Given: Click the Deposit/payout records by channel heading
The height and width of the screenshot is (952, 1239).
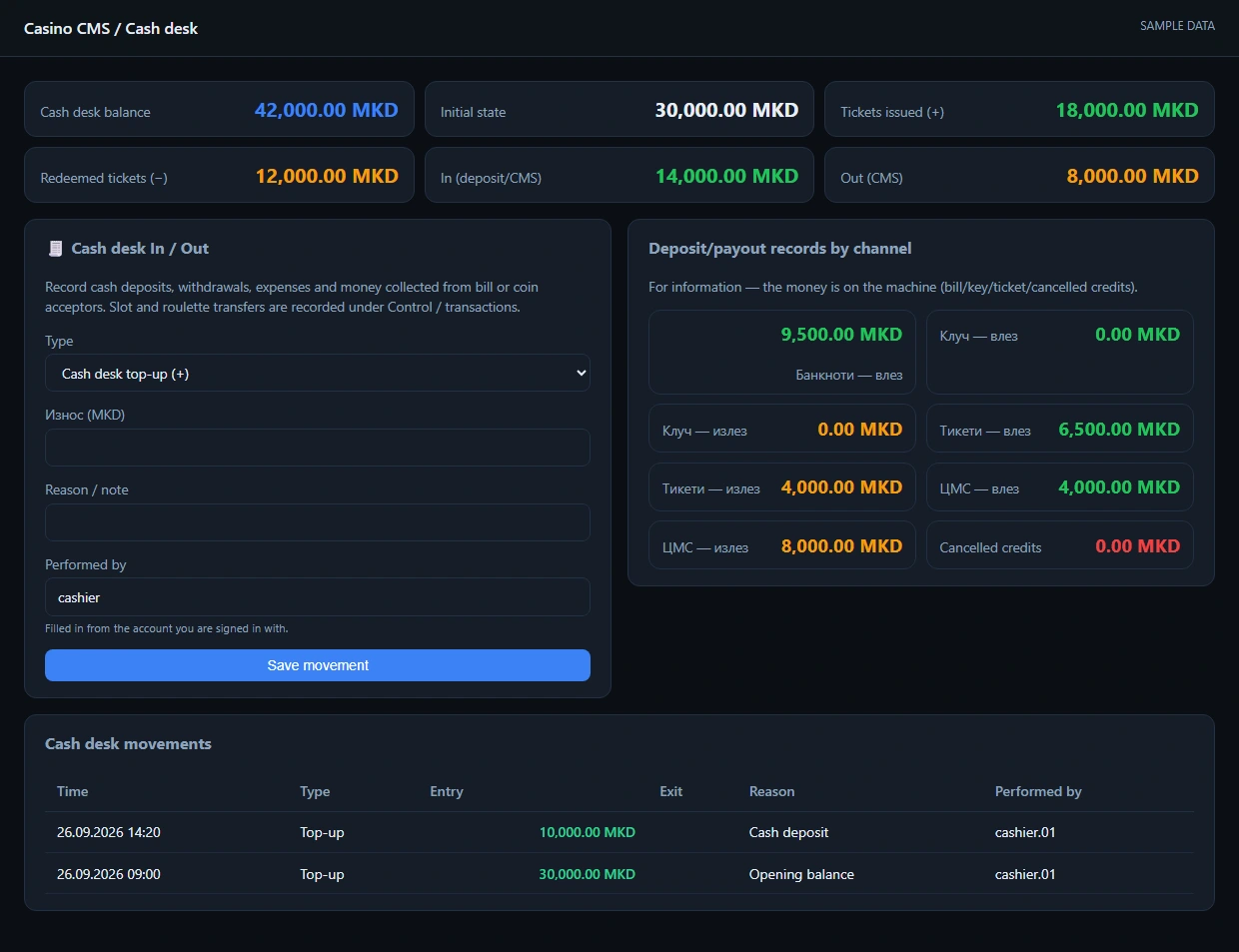Looking at the screenshot, I should [779, 249].
